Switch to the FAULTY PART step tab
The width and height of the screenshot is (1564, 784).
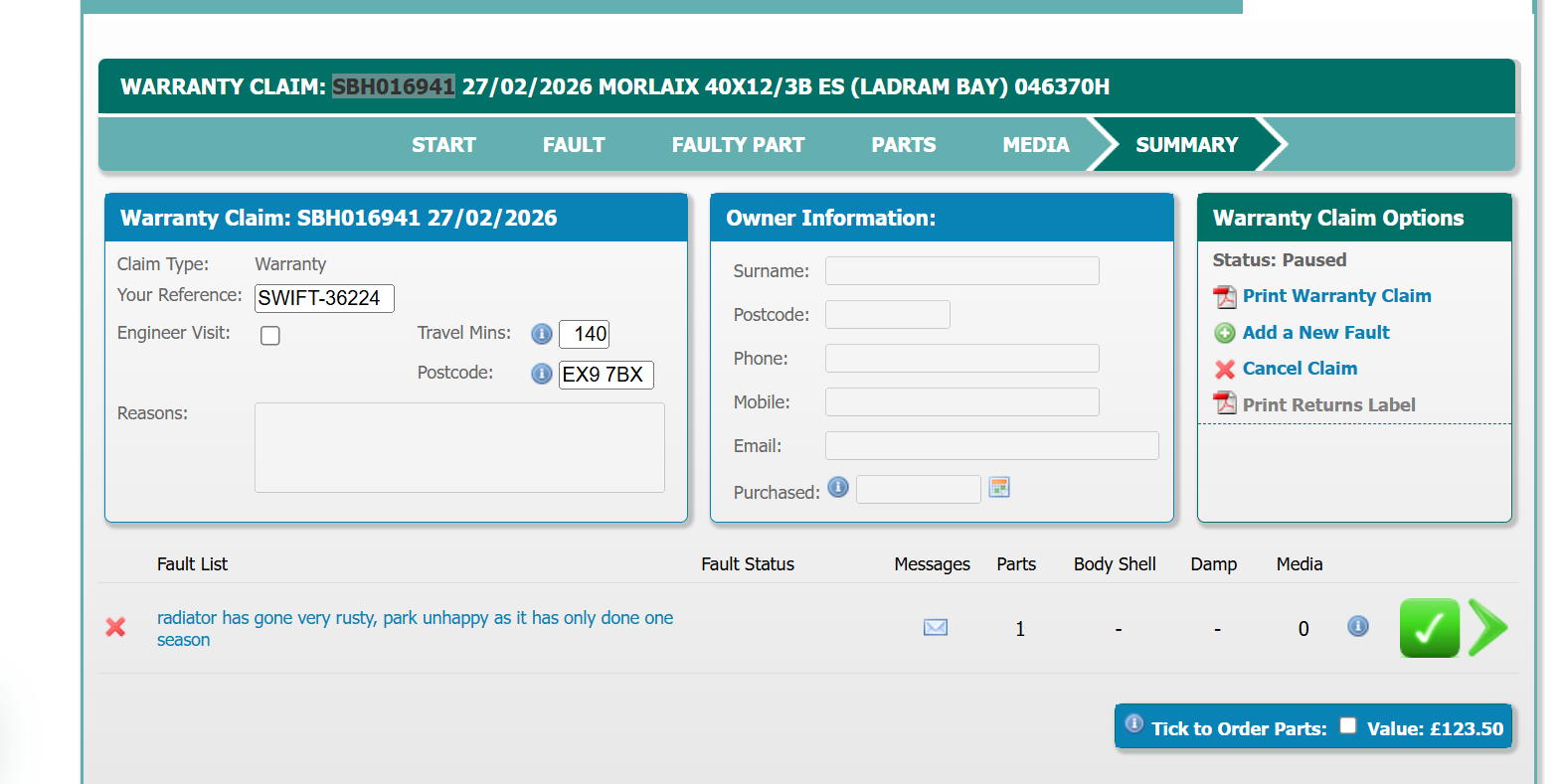(738, 145)
